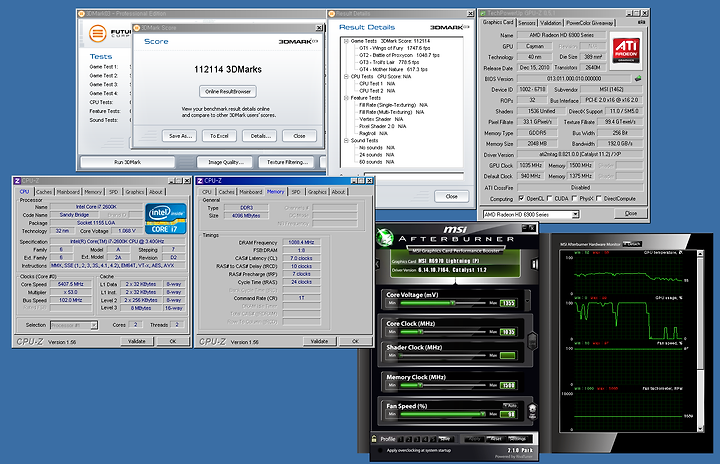Open the SPD tab in the CPU-Z Memory window

click(x=296, y=192)
